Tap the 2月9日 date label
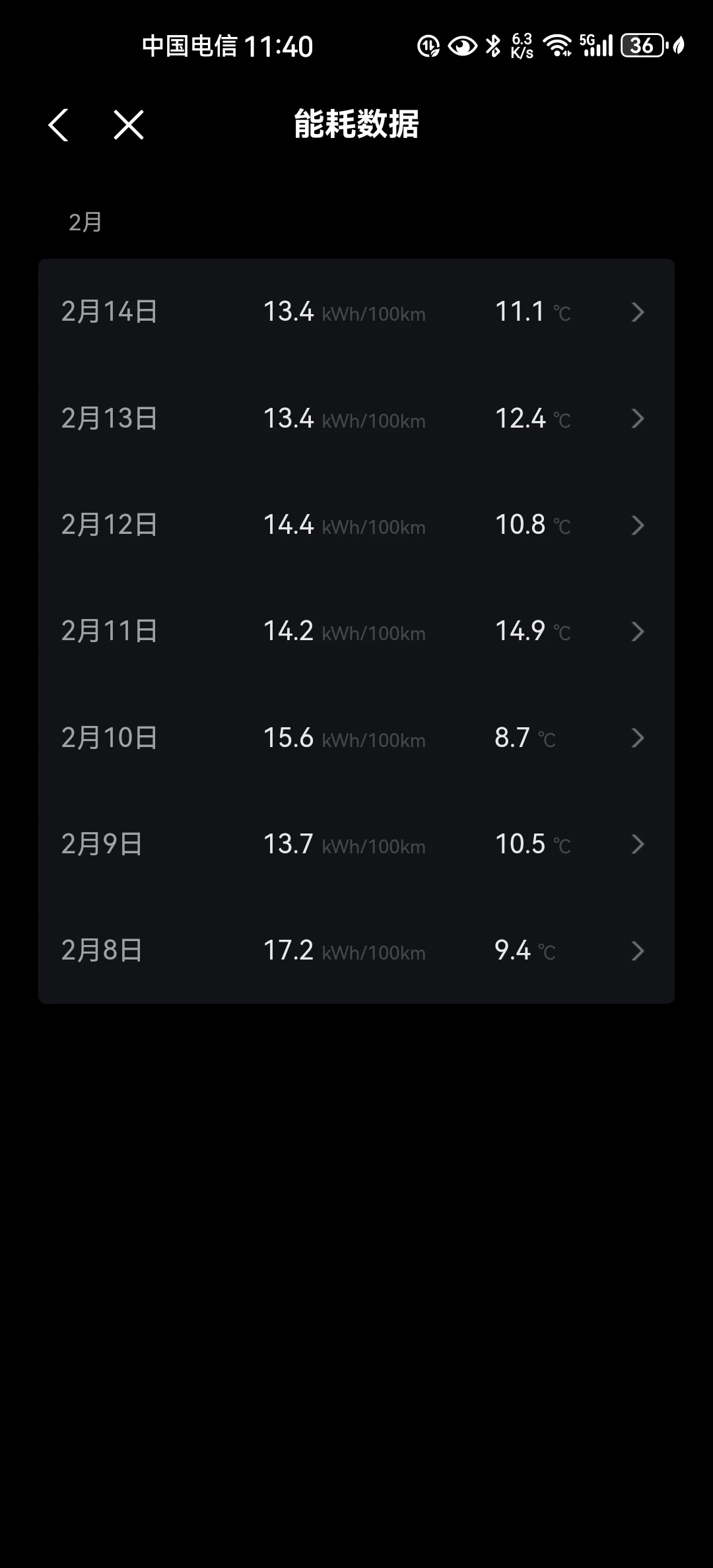713x1568 pixels. 102,844
